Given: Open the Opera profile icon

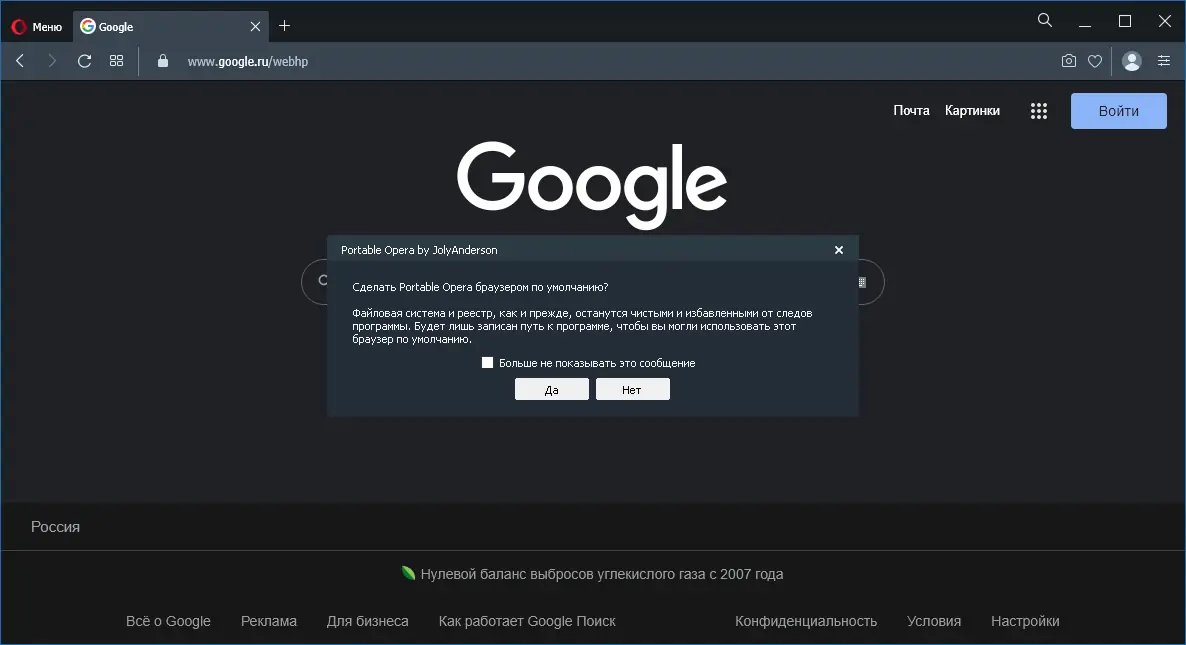Looking at the screenshot, I should tap(1131, 61).
